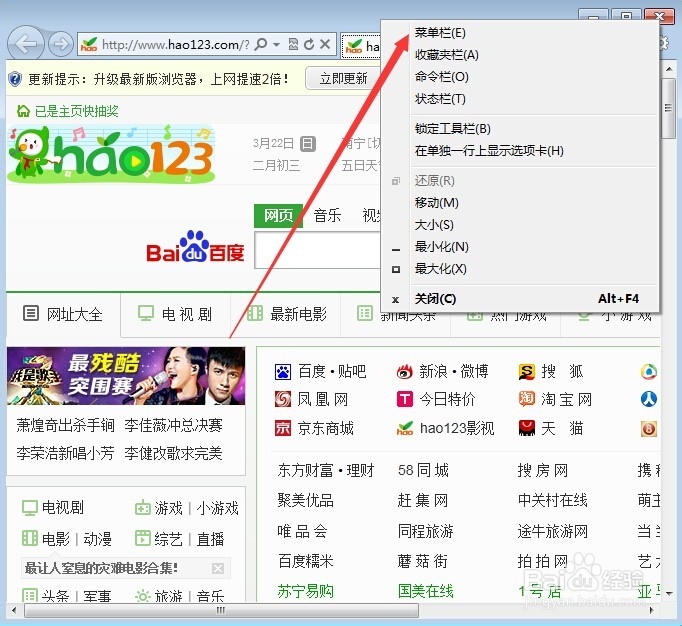Choose 命令栏(O) in context menu

pos(441,77)
